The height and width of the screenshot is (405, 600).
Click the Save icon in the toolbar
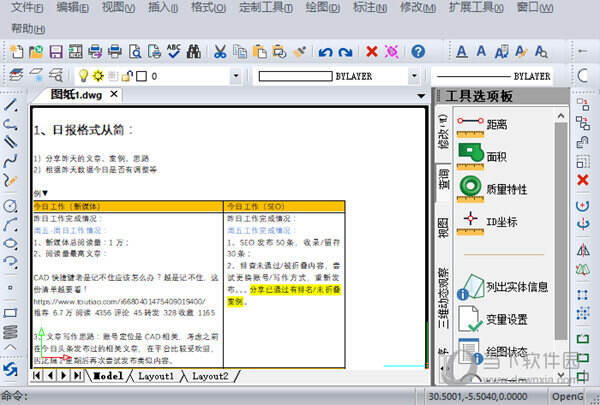pyautogui.click(x=55, y=51)
